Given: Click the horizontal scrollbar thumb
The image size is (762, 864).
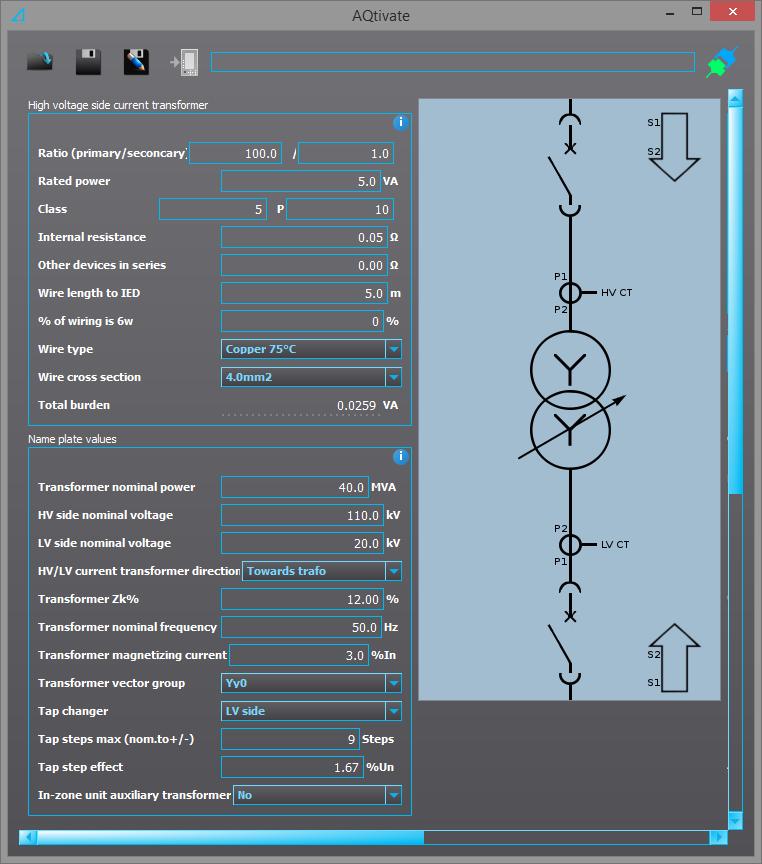Looking at the screenshot, I should (x=230, y=838).
